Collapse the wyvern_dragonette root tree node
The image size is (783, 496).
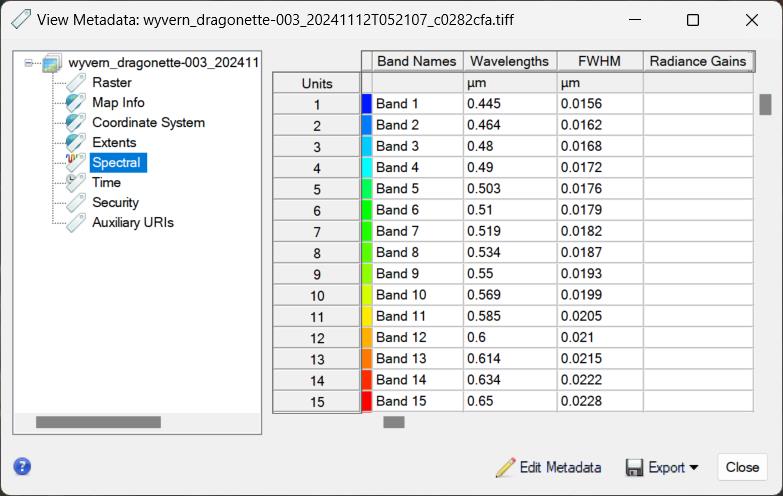click(x=28, y=63)
